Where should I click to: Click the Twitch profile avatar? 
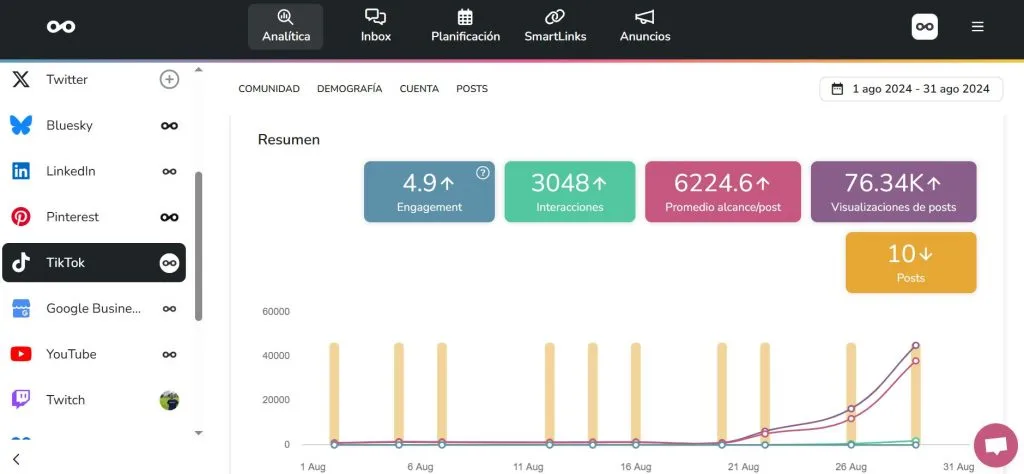pyautogui.click(x=170, y=400)
